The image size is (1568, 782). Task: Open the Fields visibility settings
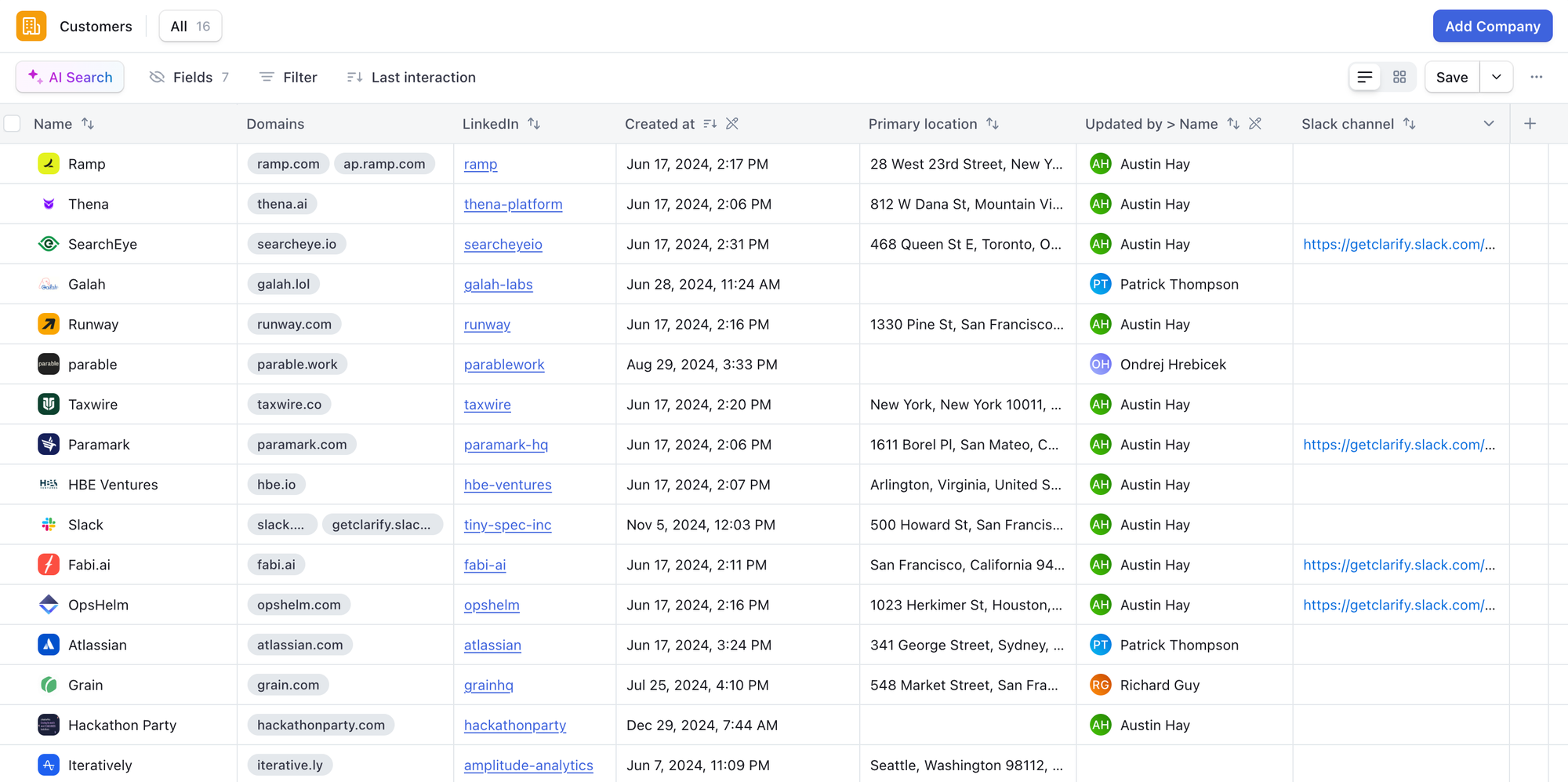coord(189,77)
